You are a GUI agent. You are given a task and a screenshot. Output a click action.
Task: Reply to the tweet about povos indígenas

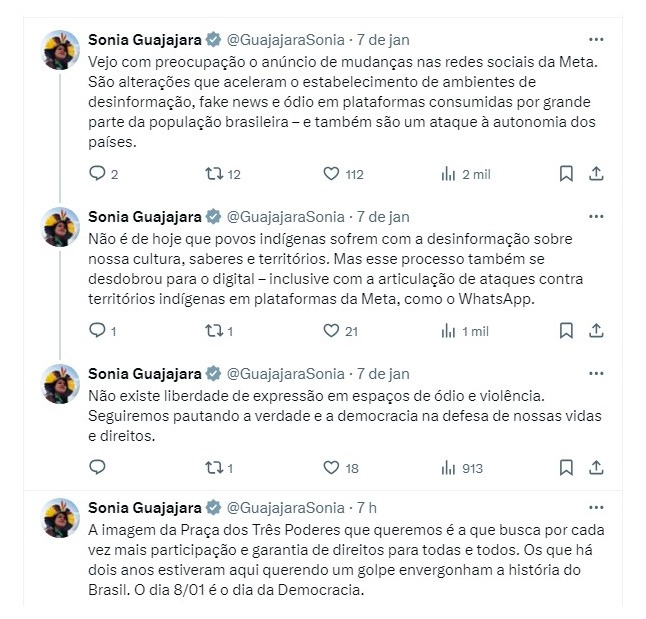click(97, 331)
